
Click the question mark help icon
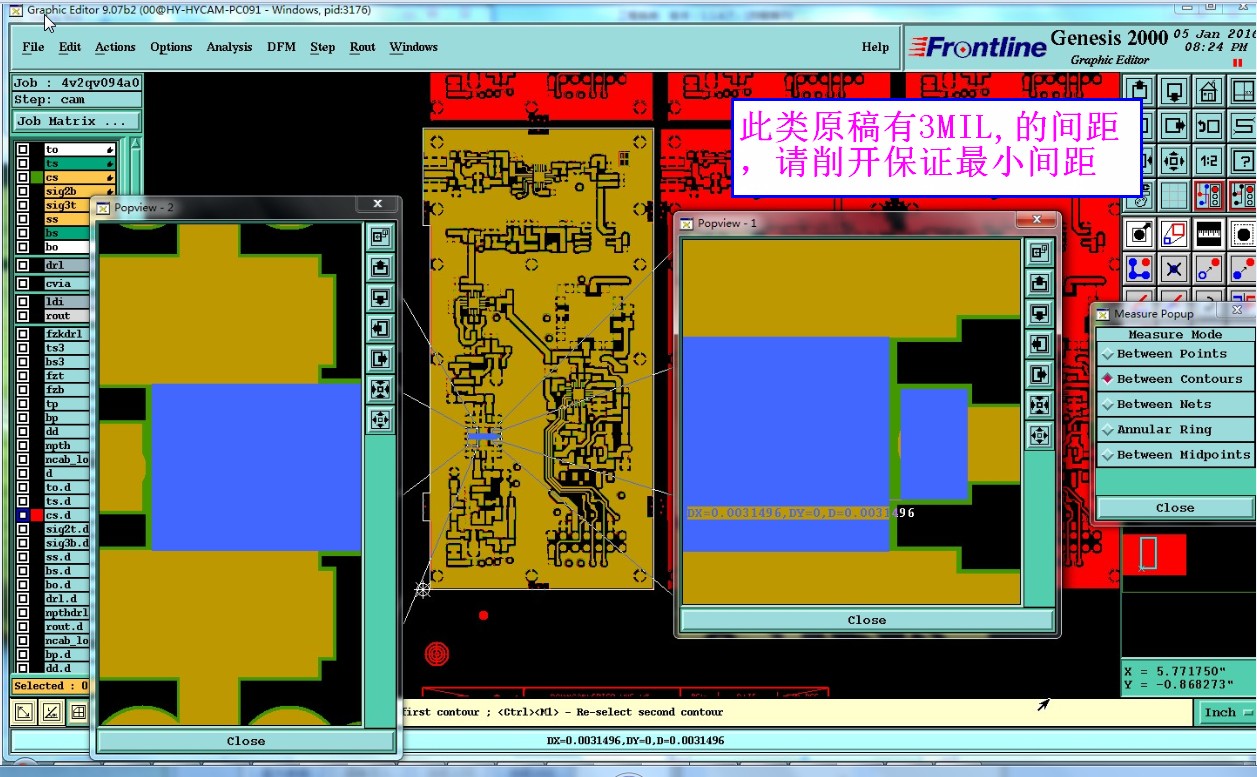tap(1243, 160)
